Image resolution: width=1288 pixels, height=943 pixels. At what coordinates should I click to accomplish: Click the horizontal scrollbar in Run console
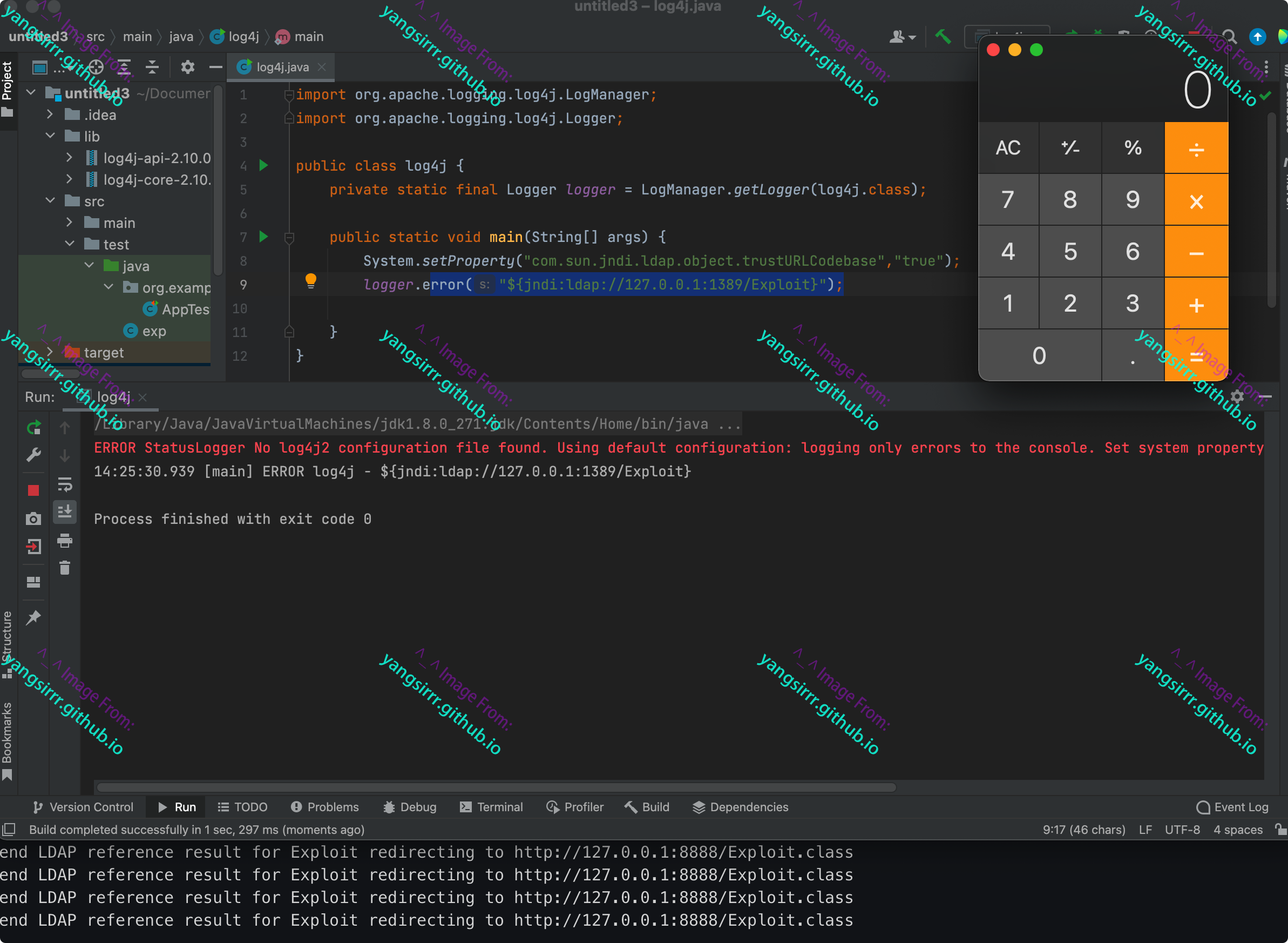click(x=496, y=787)
